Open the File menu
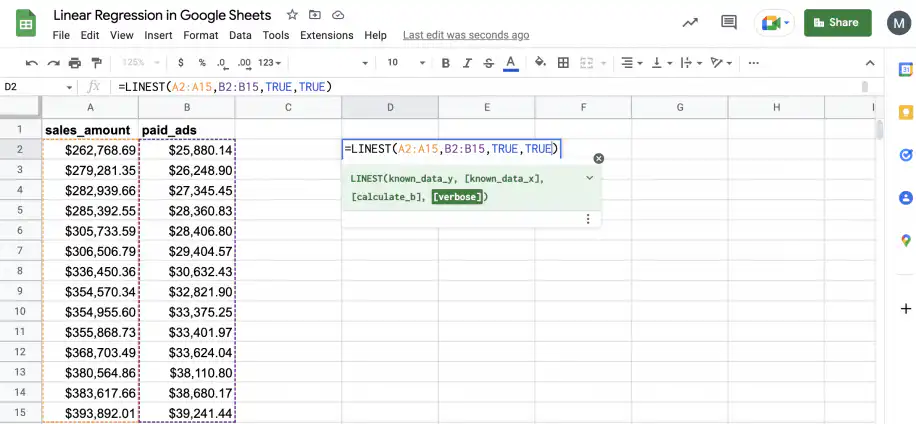Screen dimensions: 916x424 point(61,35)
